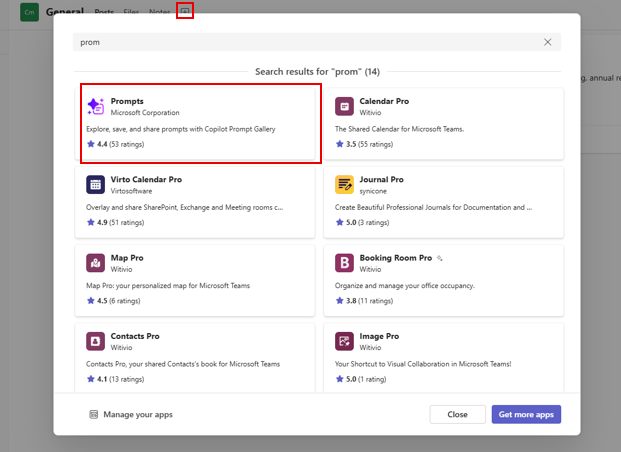Click Contacts Pro, your shared Contacts's book description
Image resolution: width=621 pixels, height=452 pixels.
183,364
